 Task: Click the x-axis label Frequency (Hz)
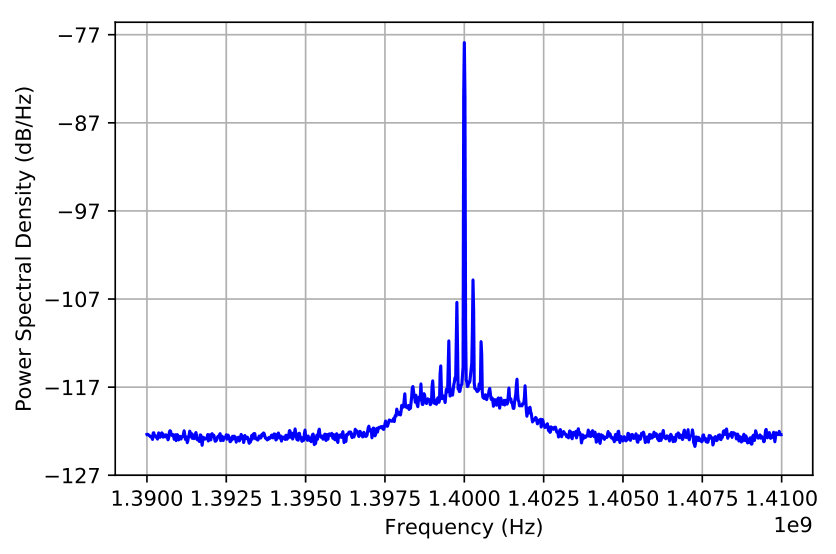pos(464,527)
